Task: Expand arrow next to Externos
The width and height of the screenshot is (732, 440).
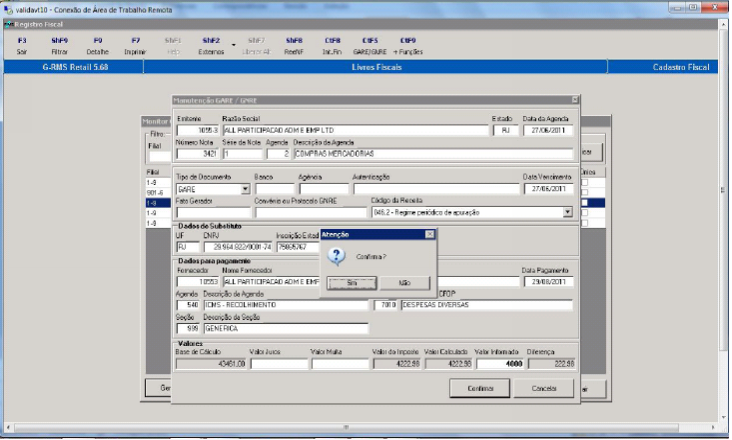Action: click(233, 45)
